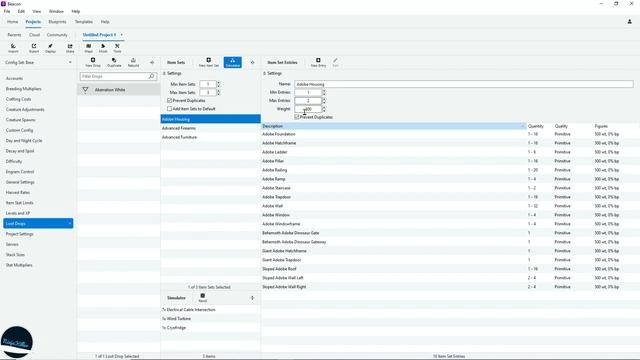The height and width of the screenshot is (360, 640).
Task: Click the New Entry icon
Action: [318, 62]
